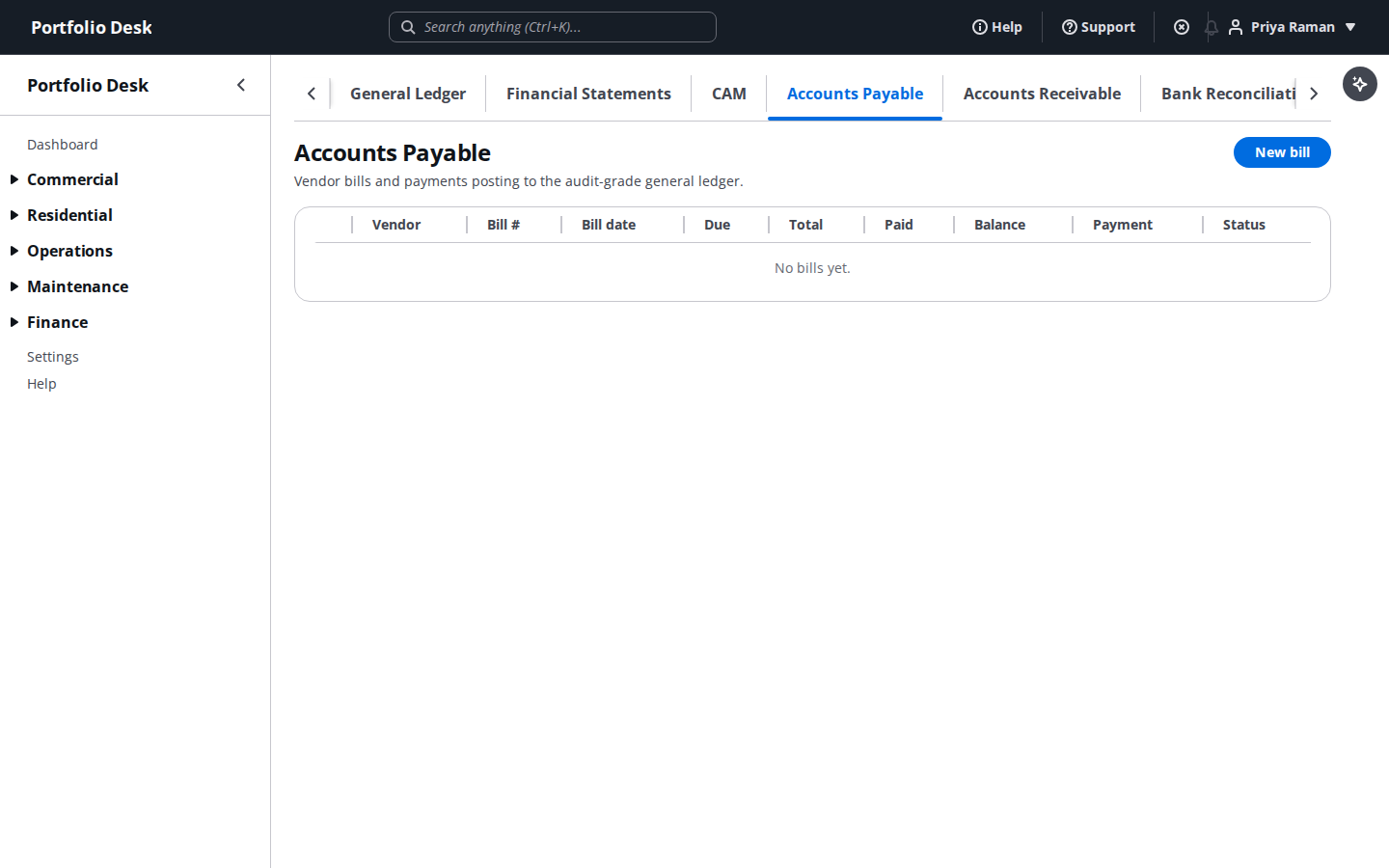Click the New bill button

pos(1282,152)
